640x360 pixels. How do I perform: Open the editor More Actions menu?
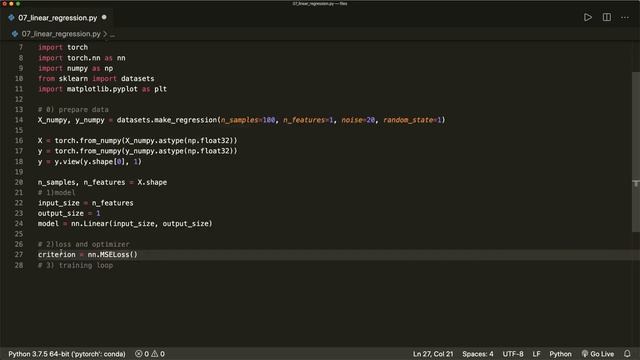[625, 18]
